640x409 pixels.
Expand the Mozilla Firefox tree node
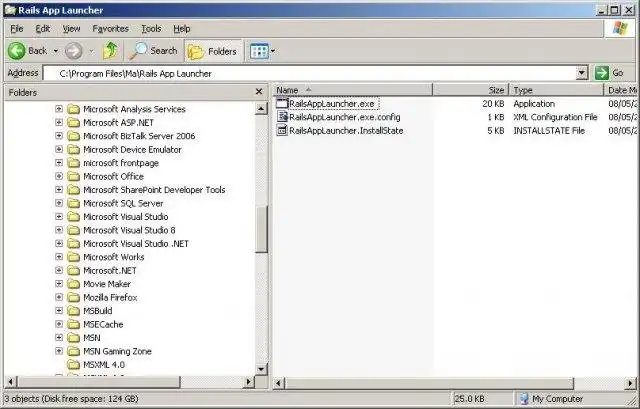coord(59,297)
